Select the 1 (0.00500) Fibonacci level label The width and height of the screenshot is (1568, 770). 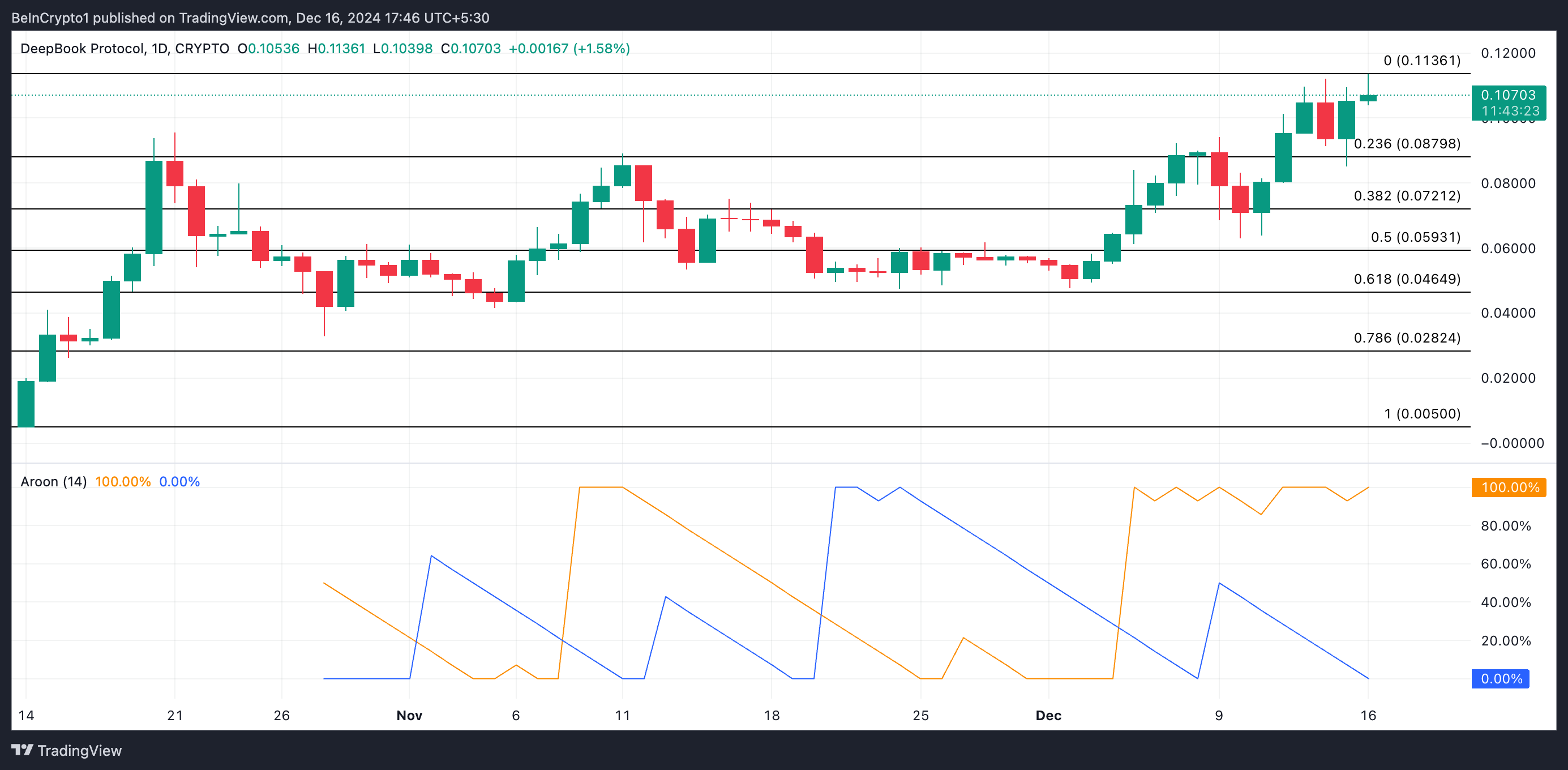point(1422,414)
